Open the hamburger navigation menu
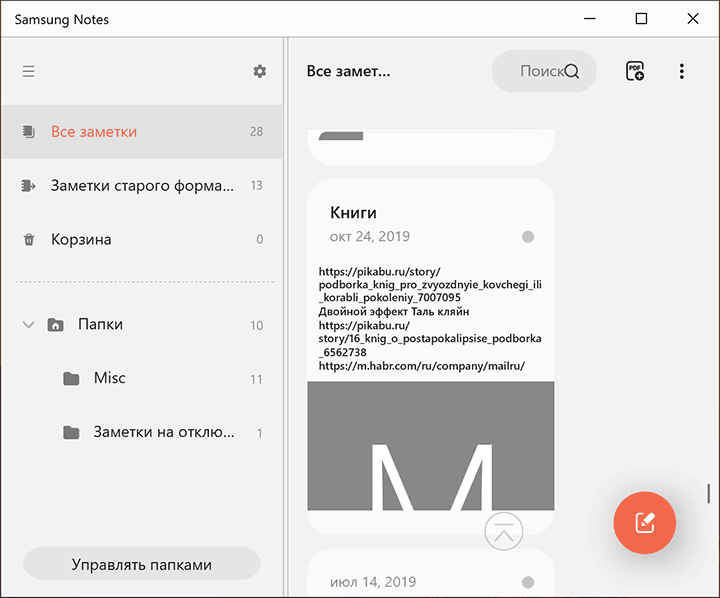The width and height of the screenshot is (720, 598). (x=28, y=71)
